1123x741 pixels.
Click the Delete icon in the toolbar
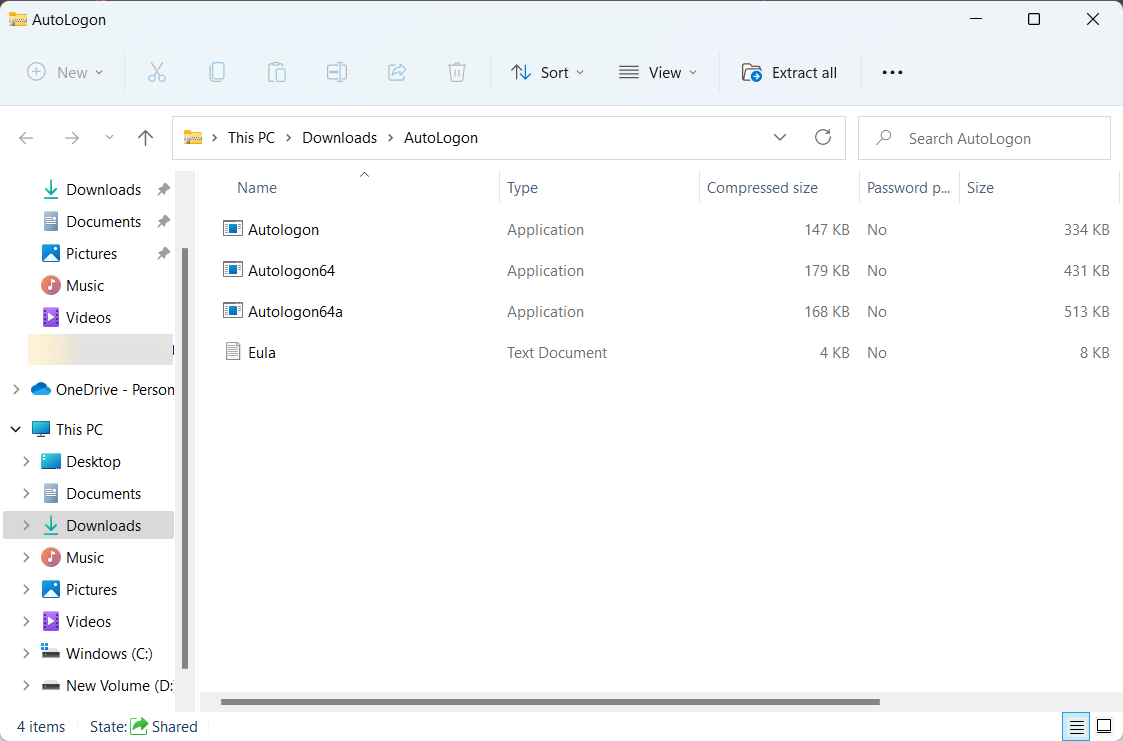pyautogui.click(x=456, y=71)
